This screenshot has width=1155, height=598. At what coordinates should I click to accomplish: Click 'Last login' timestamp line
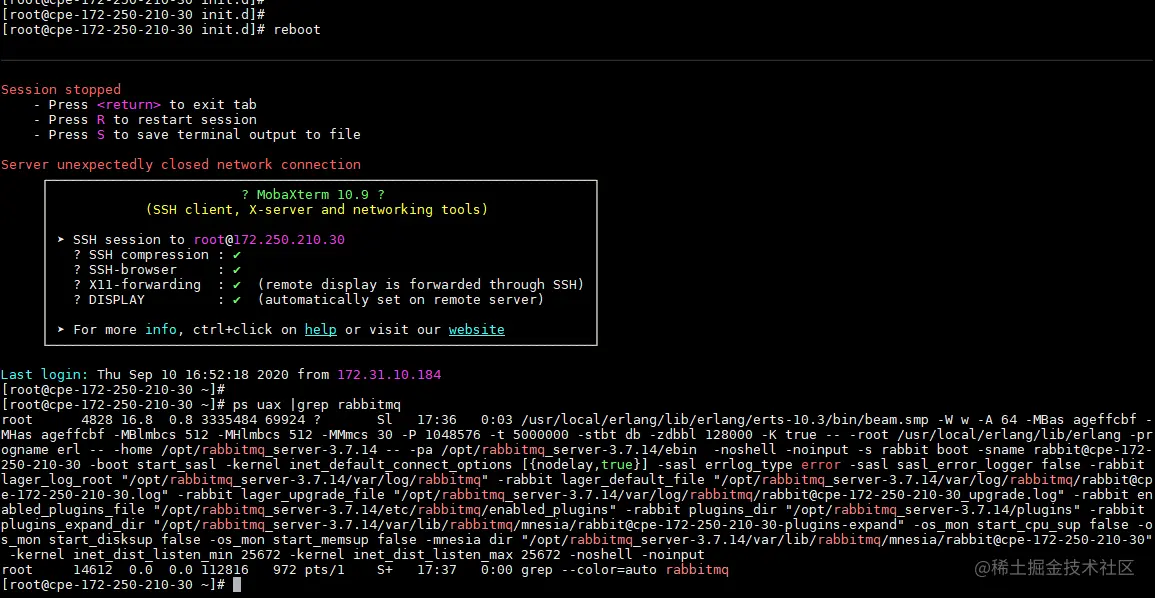(x=221, y=374)
